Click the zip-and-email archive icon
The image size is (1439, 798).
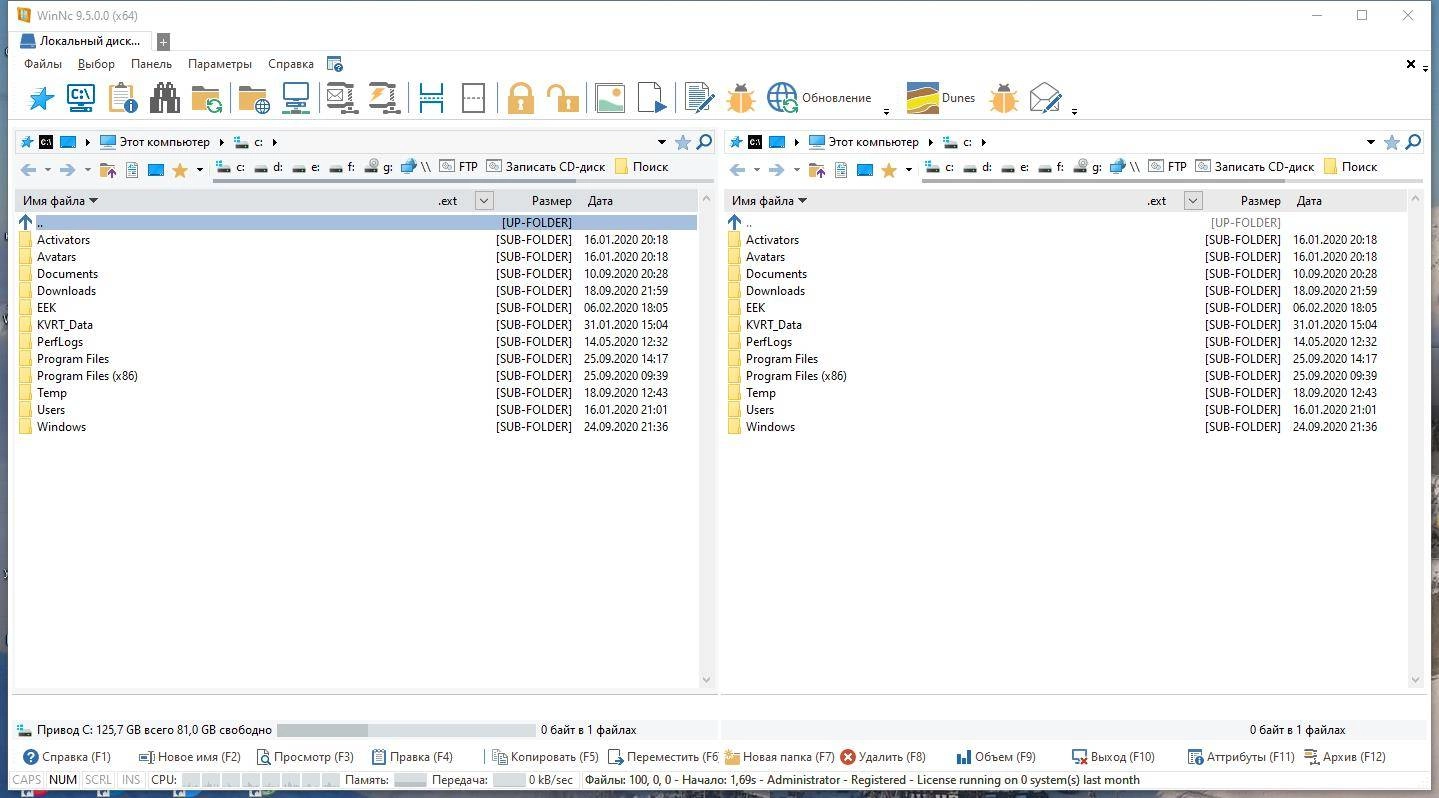tap(342, 98)
